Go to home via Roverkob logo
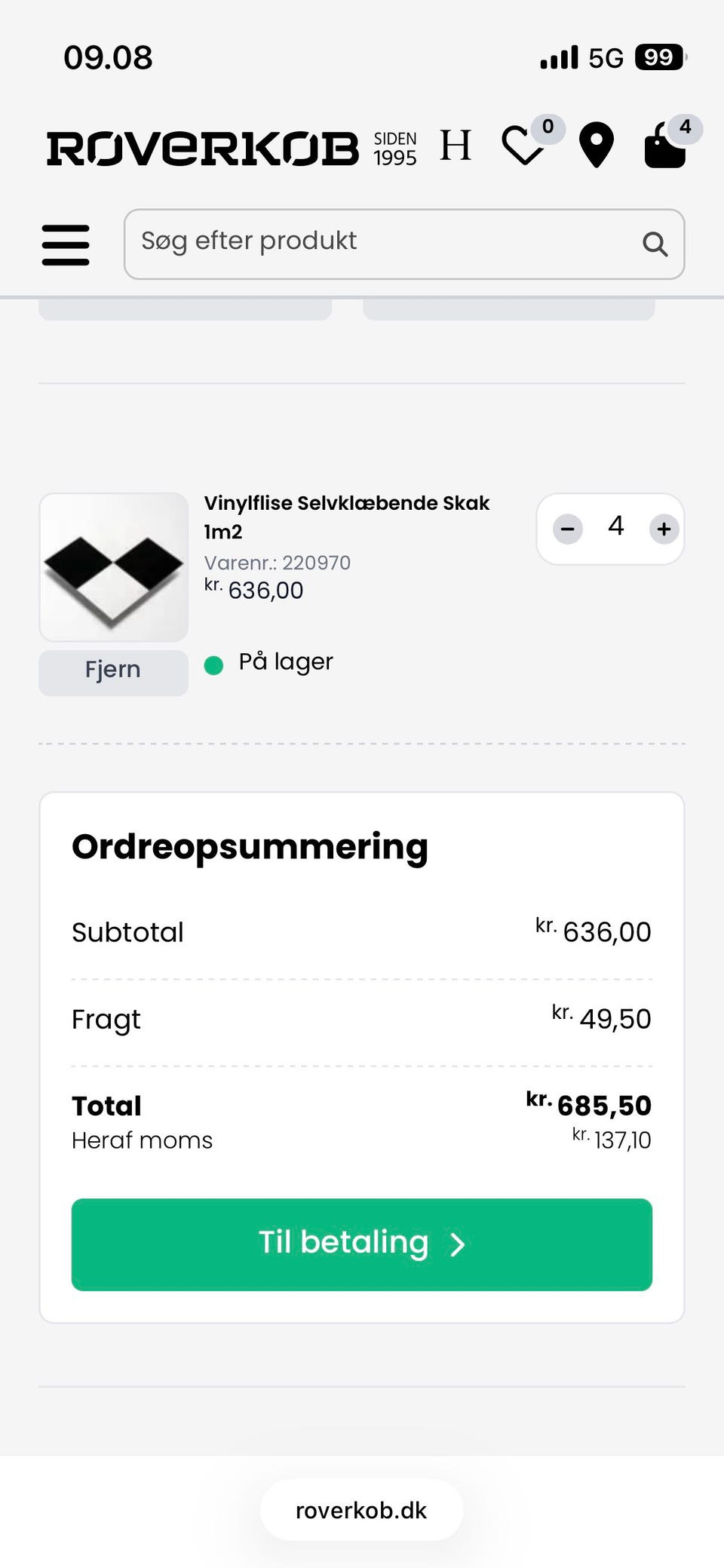Screen dimensions: 724x1568 (x=202, y=148)
